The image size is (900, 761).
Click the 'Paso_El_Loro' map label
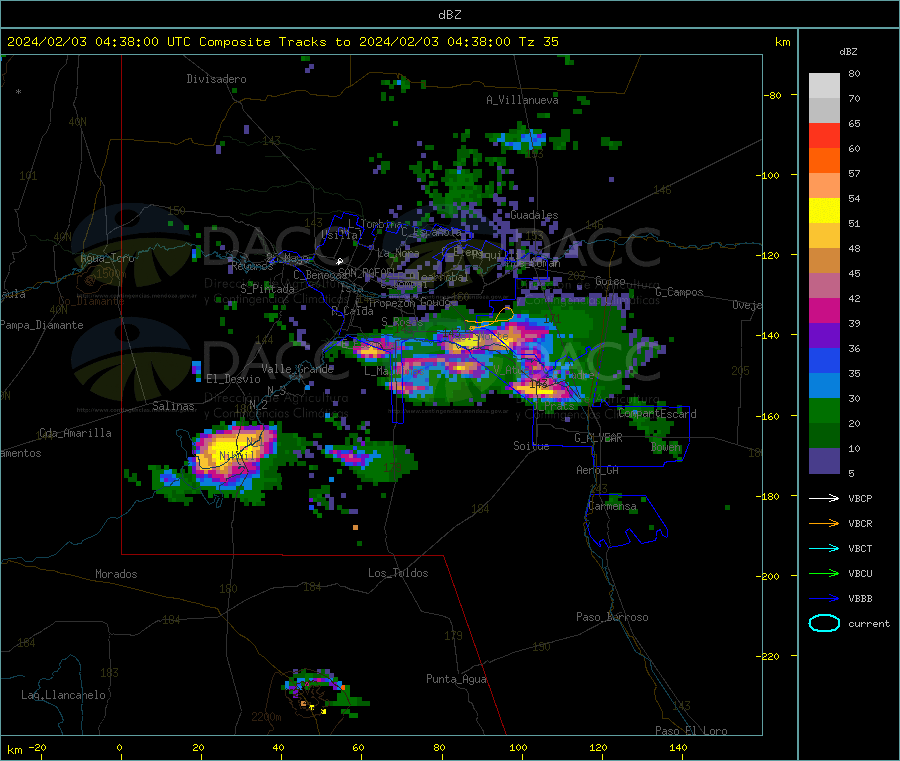[x=691, y=731]
